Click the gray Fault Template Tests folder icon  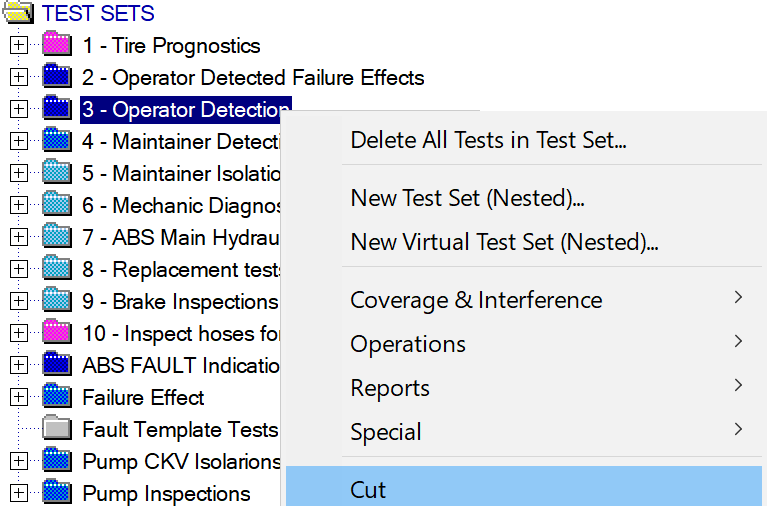click(57, 428)
